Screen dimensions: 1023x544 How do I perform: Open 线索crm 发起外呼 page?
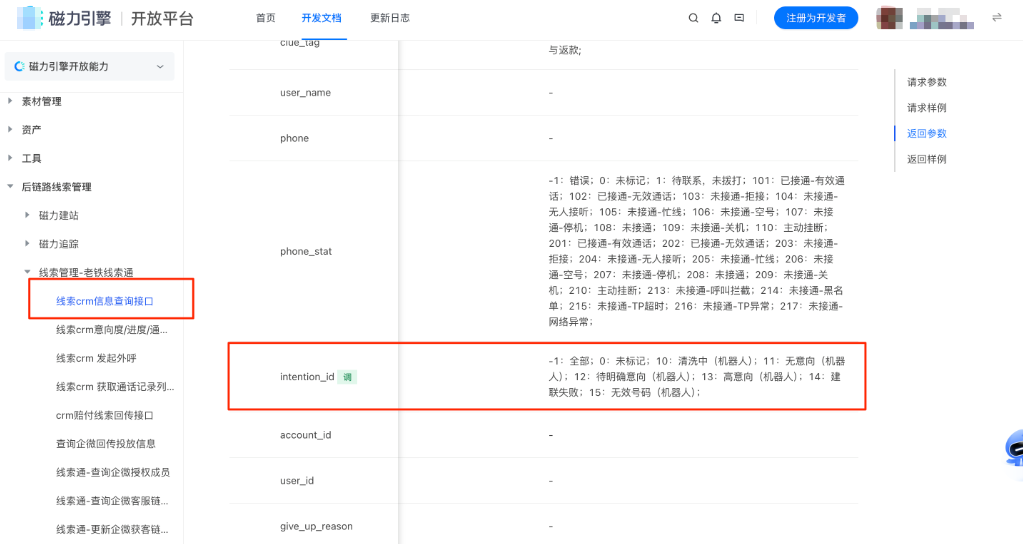click(96, 358)
